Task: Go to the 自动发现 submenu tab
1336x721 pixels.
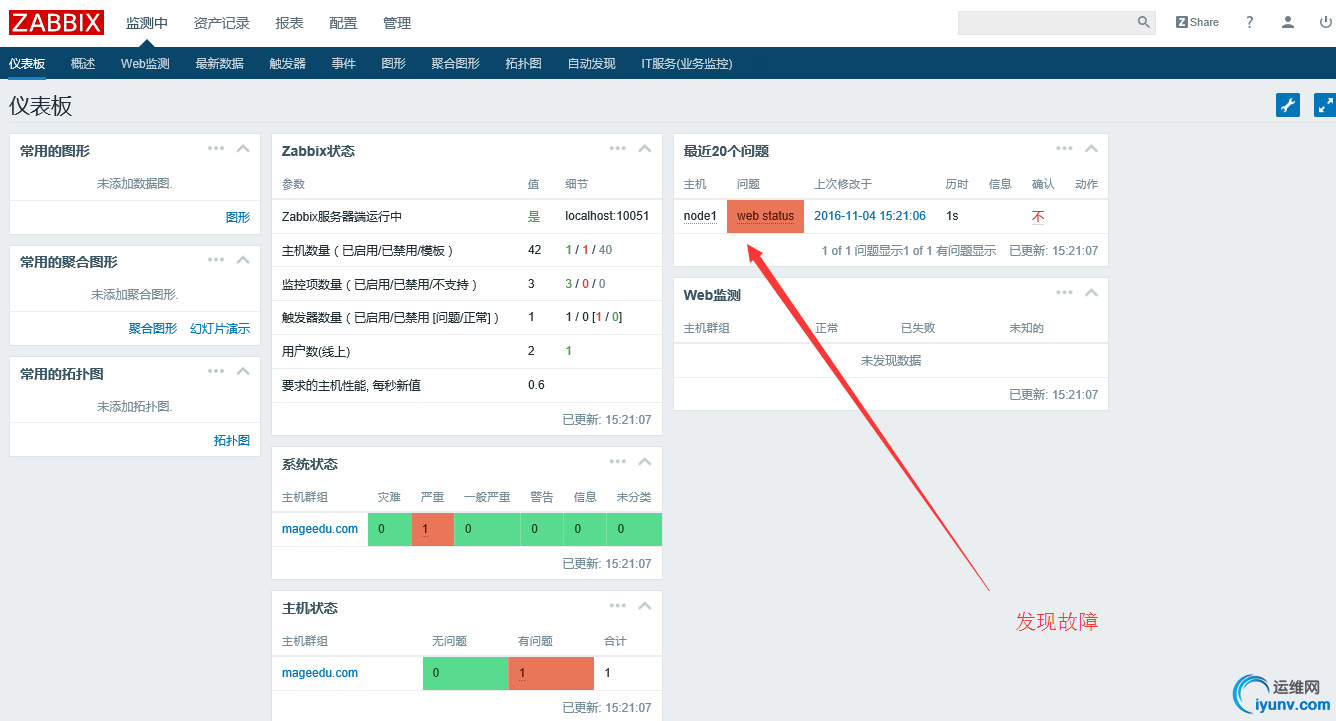Action: point(592,63)
